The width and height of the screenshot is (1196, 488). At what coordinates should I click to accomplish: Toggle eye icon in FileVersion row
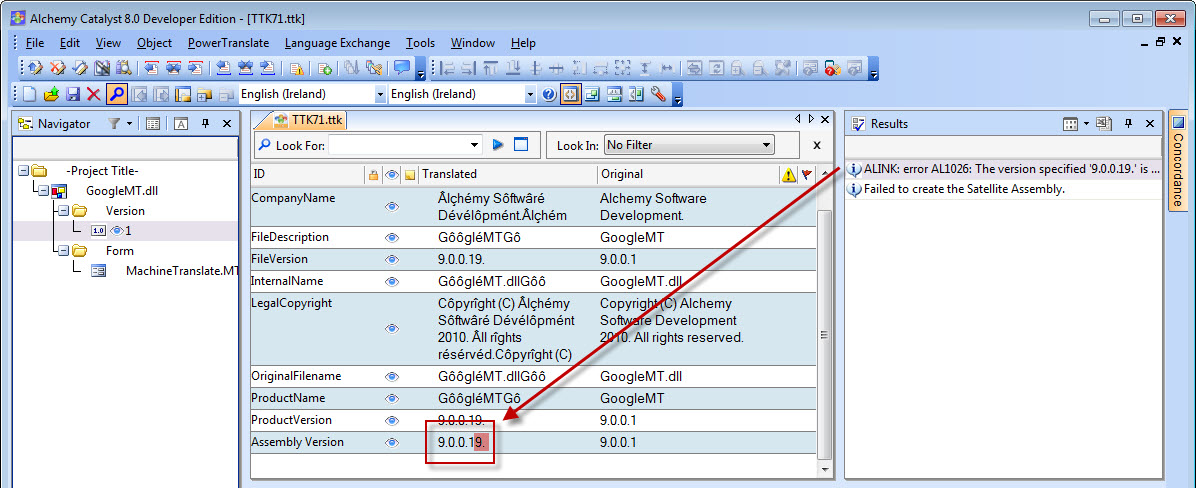(392, 259)
